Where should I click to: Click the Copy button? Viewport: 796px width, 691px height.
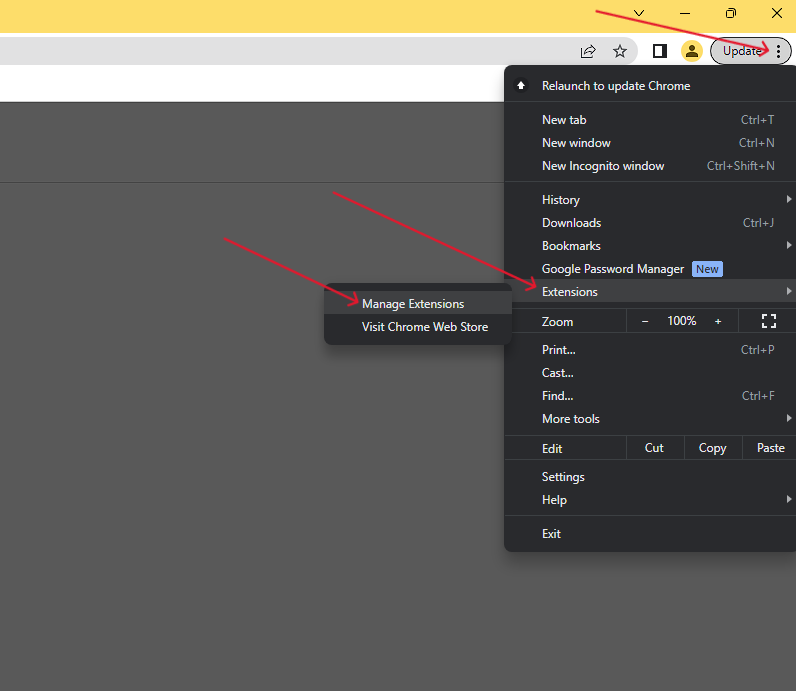click(713, 448)
